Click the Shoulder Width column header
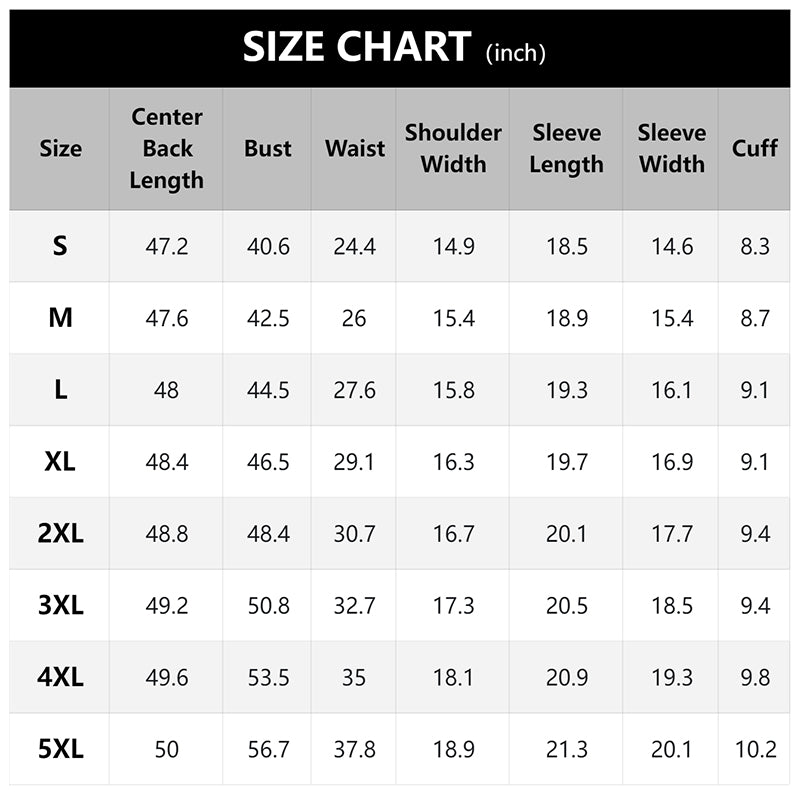800x800 pixels. click(x=453, y=148)
